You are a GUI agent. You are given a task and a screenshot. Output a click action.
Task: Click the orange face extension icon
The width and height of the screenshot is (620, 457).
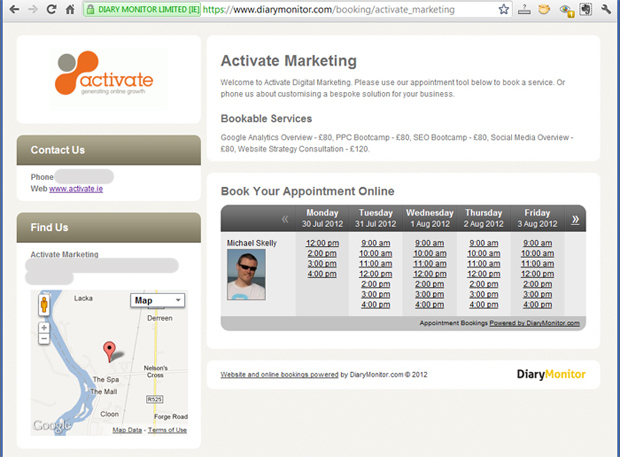[x=544, y=9]
